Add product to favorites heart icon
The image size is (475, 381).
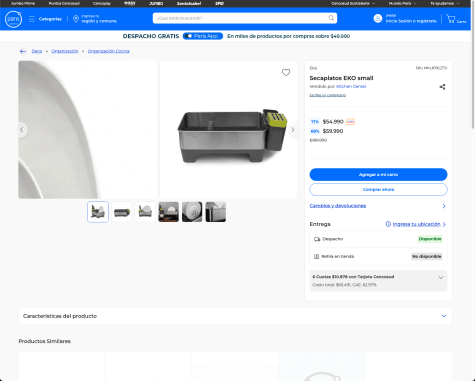click(286, 72)
